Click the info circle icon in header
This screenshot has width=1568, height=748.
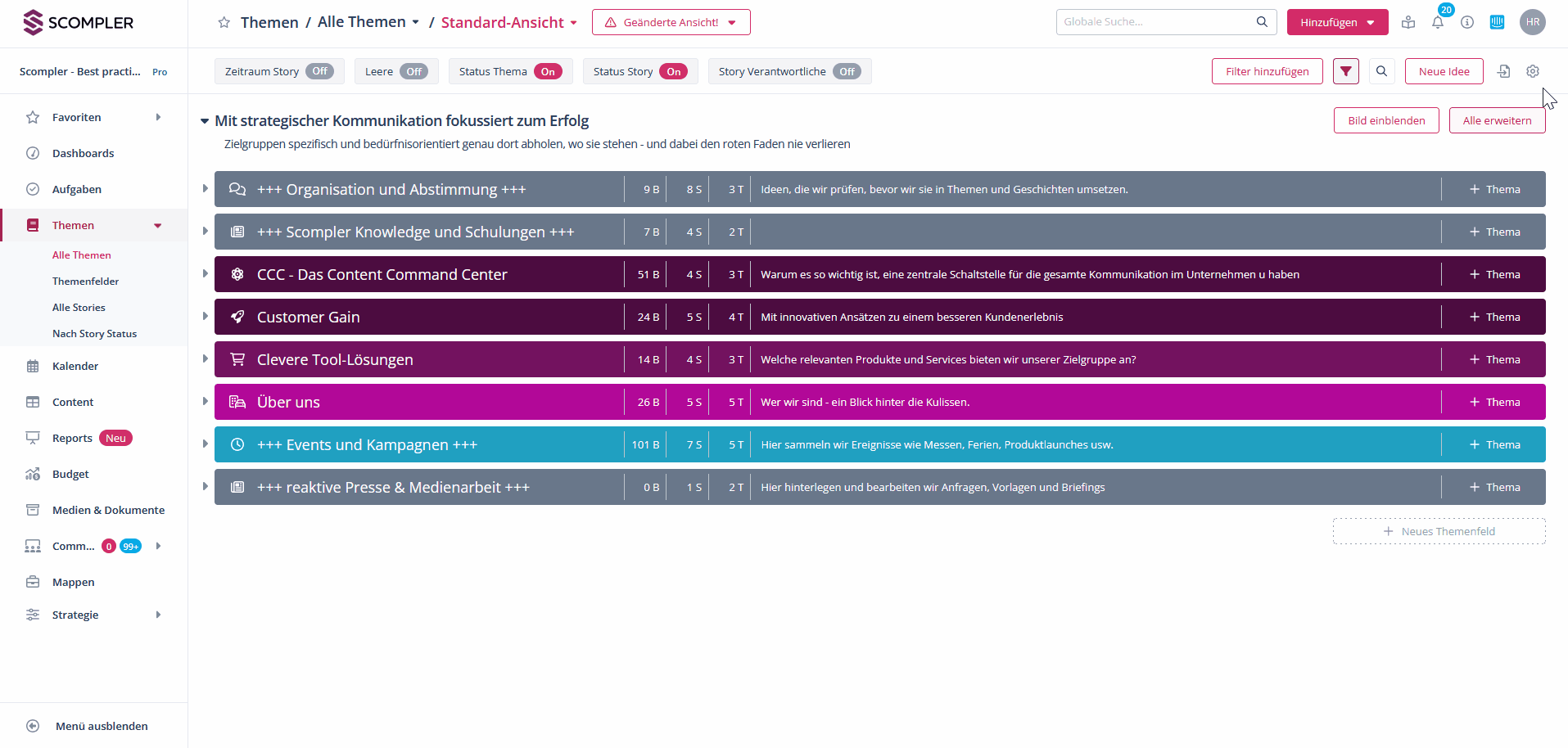coord(1466,23)
